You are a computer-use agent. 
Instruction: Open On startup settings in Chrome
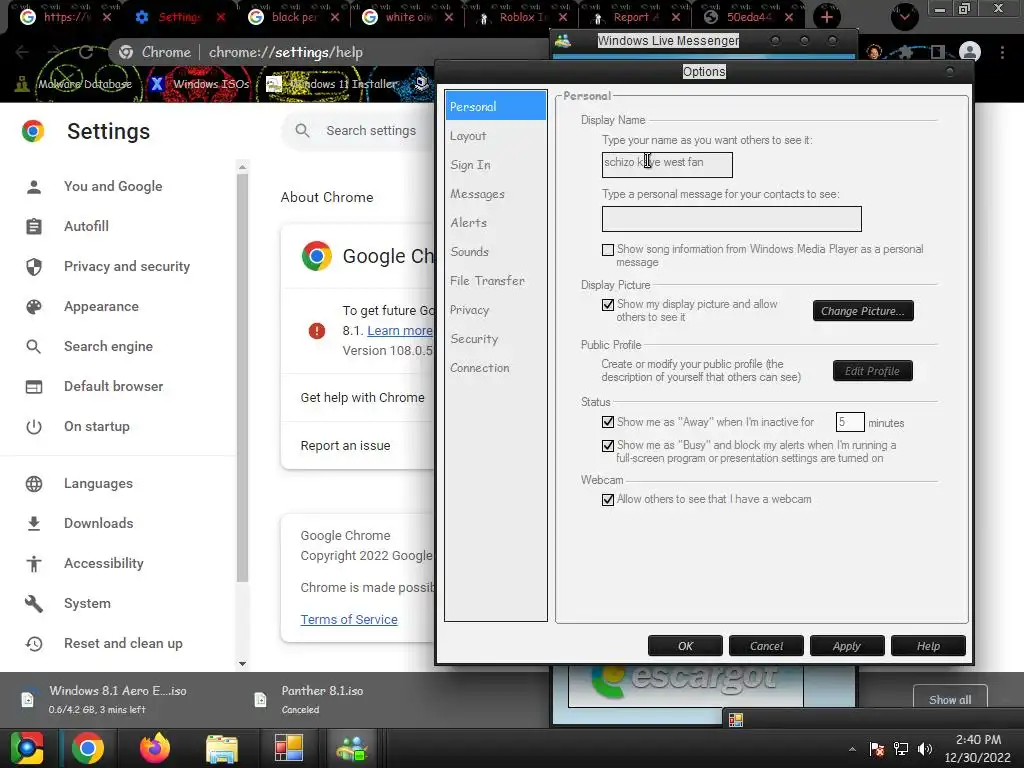pos(97,426)
